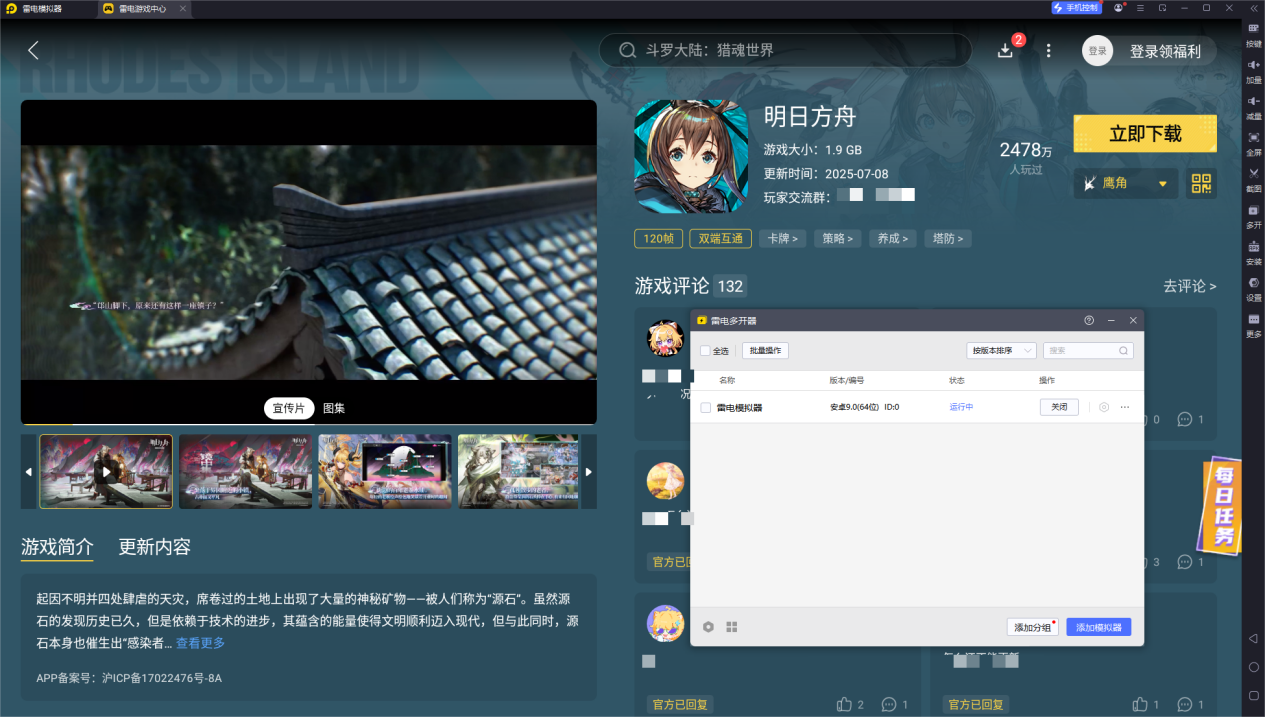Toggle the 手机控制 phone control button
The width and height of the screenshot is (1265, 717).
[x=1076, y=8]
